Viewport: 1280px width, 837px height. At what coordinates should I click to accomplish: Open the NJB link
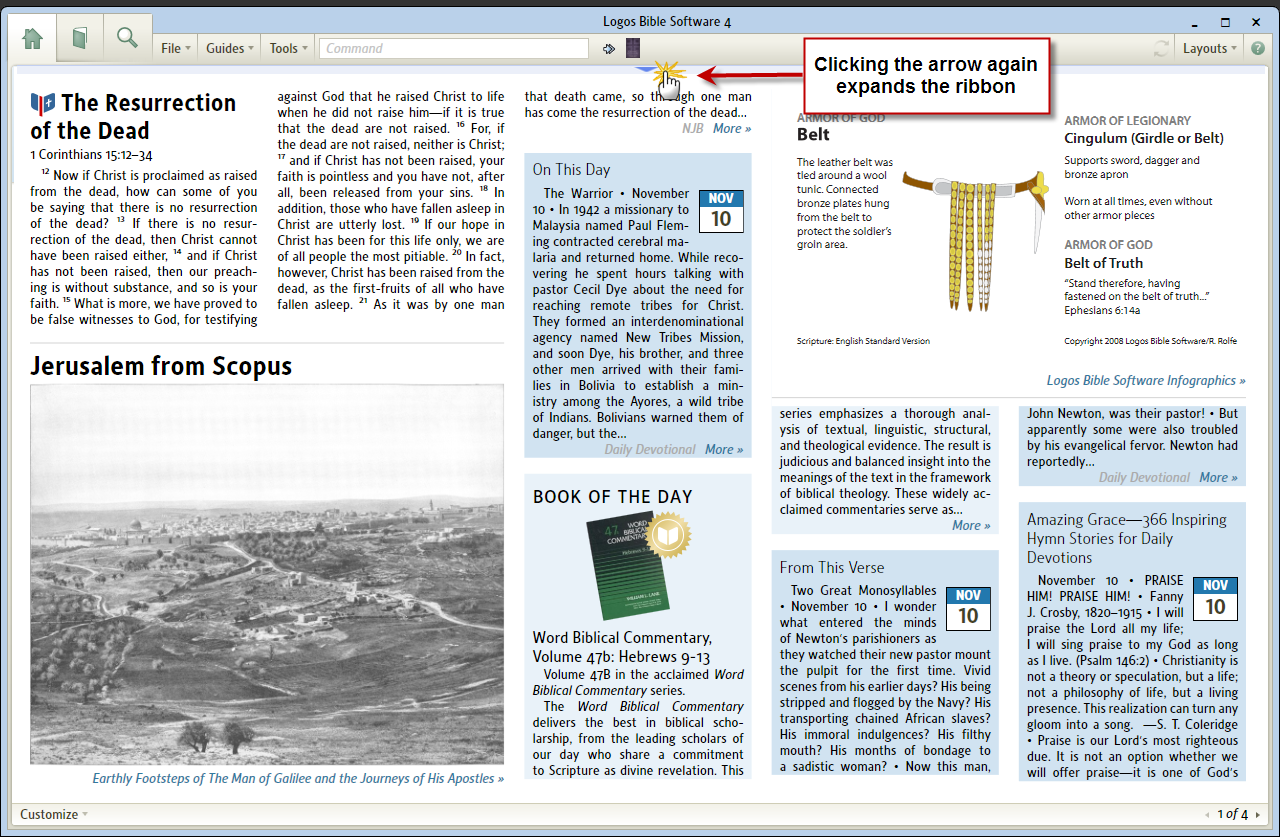tap(693, 128)
